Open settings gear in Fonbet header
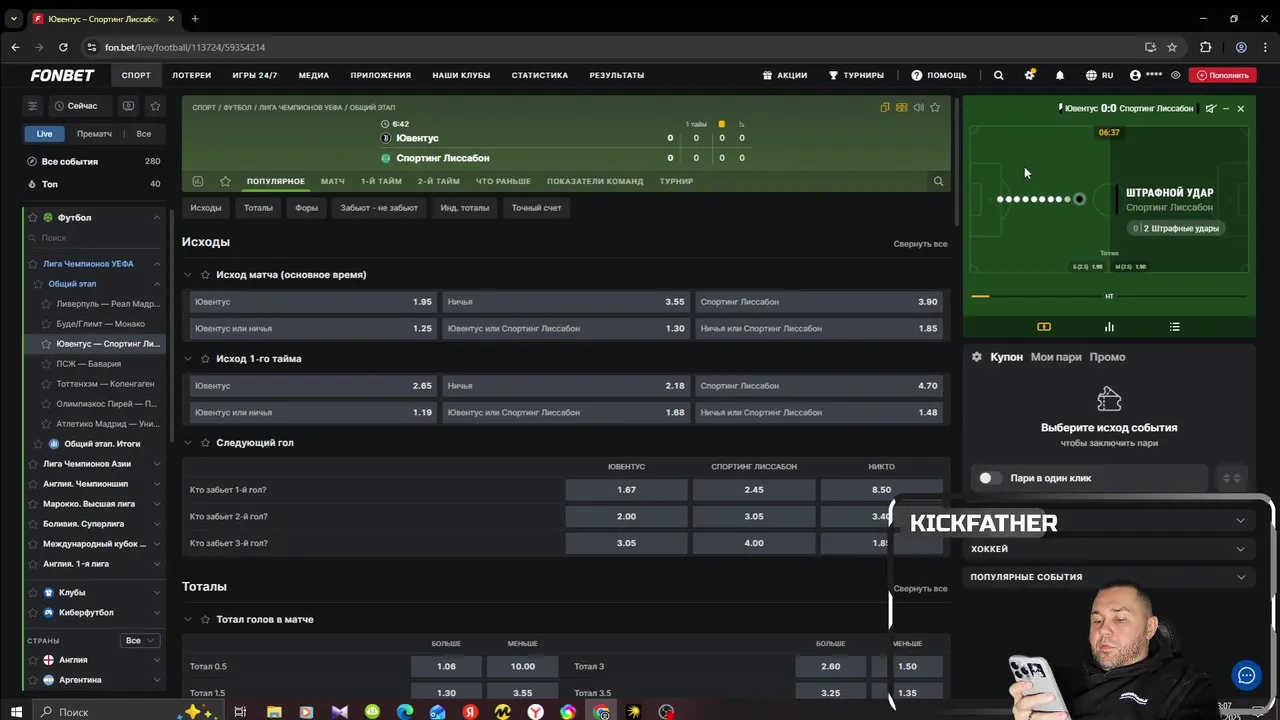Screen dimensions: 1280x720 [1029, 75]
